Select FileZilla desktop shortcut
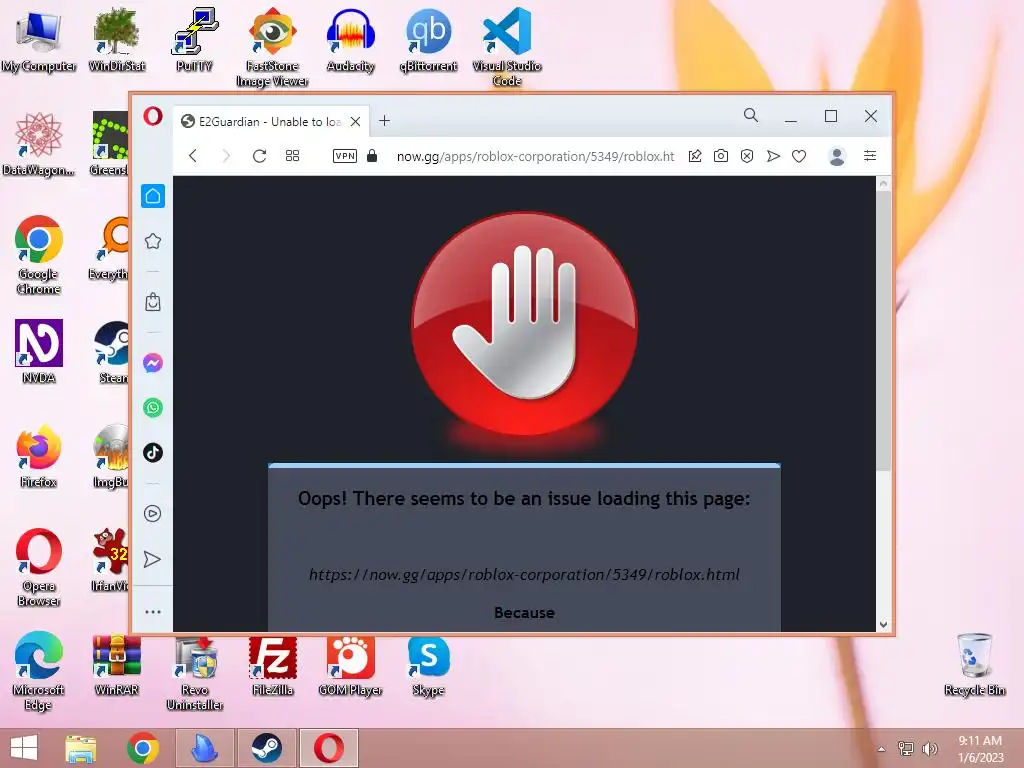 tap(272, 665)
